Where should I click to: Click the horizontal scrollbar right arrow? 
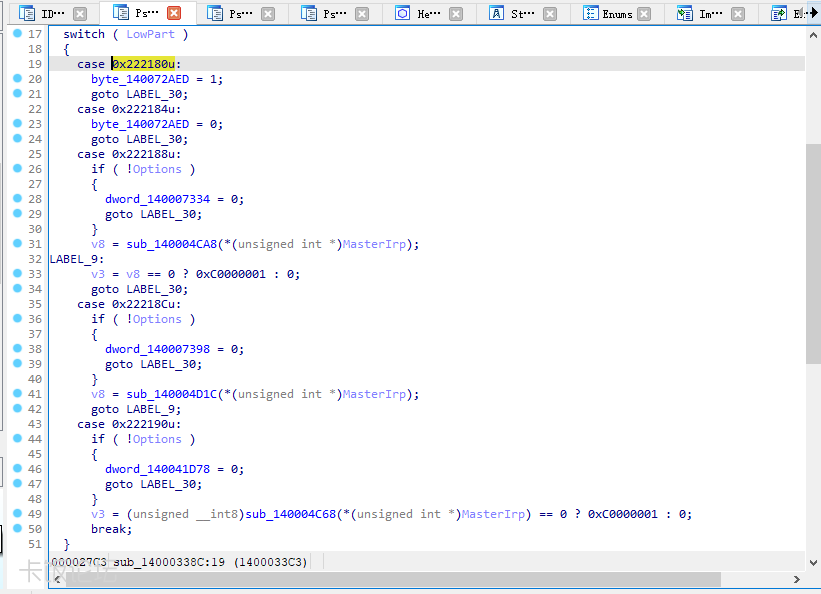pos(796,580)
